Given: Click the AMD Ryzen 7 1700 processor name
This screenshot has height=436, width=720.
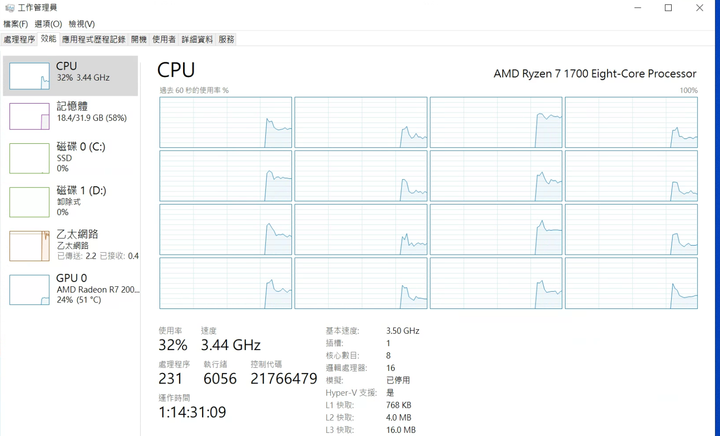Looking at the screenshot, I should pyautogui.click(x=595, y=73).
